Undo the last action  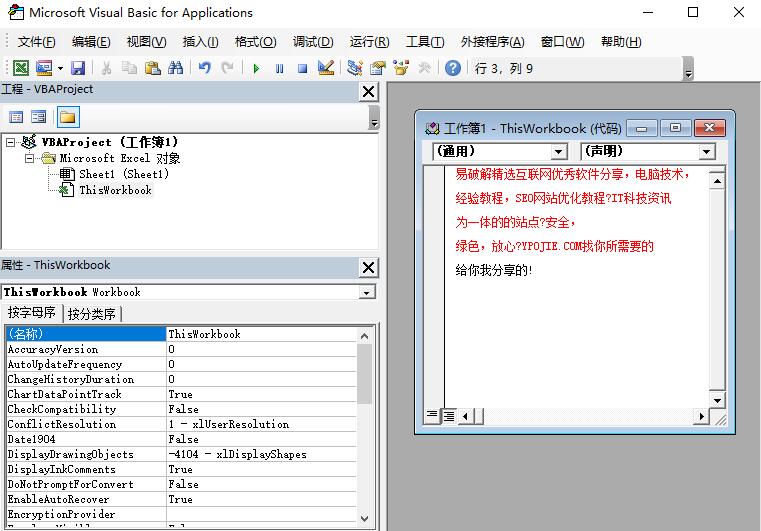(204, 68)
